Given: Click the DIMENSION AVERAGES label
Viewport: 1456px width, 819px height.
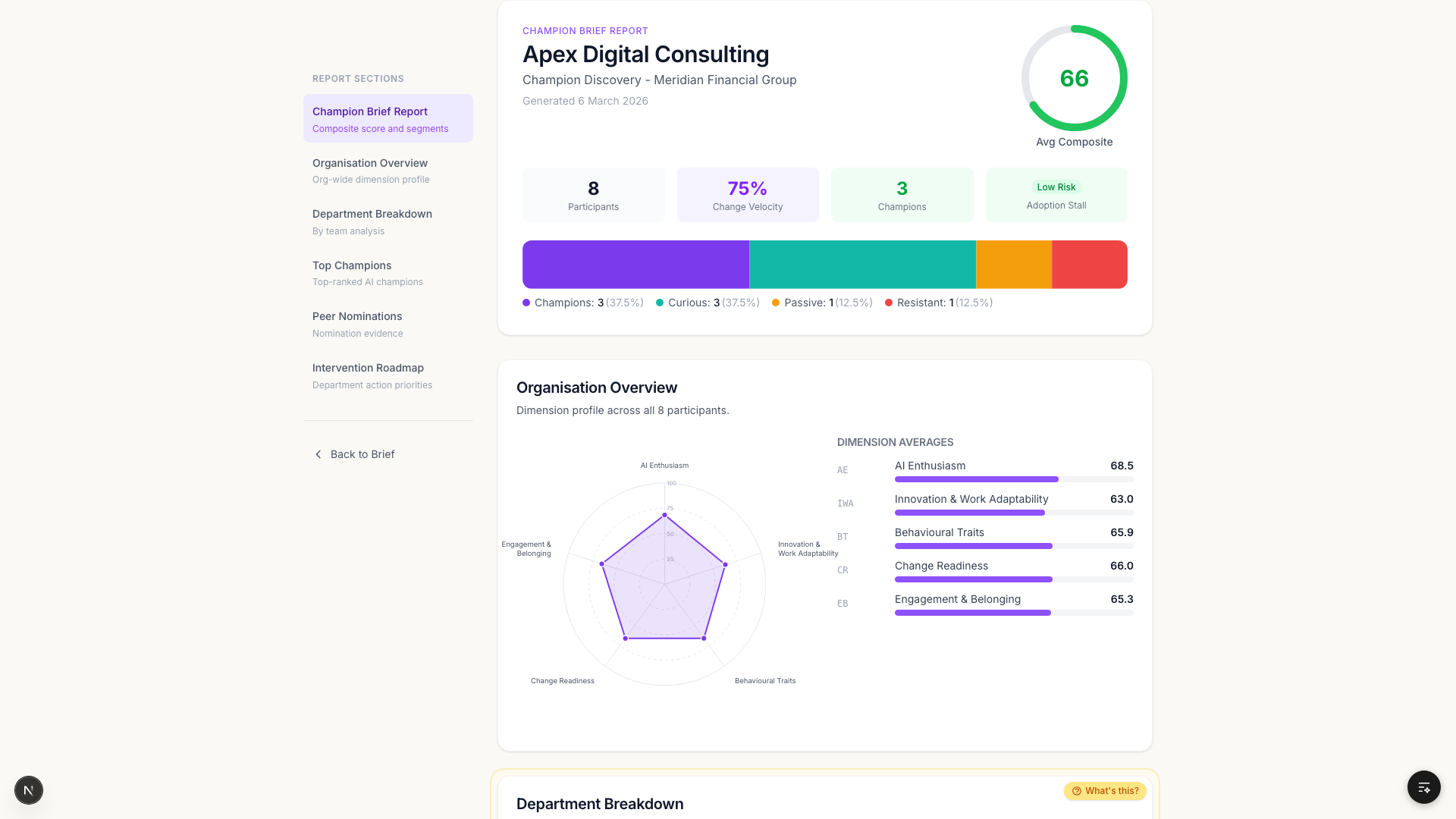Looking at the screenshot, I should 895,442.
